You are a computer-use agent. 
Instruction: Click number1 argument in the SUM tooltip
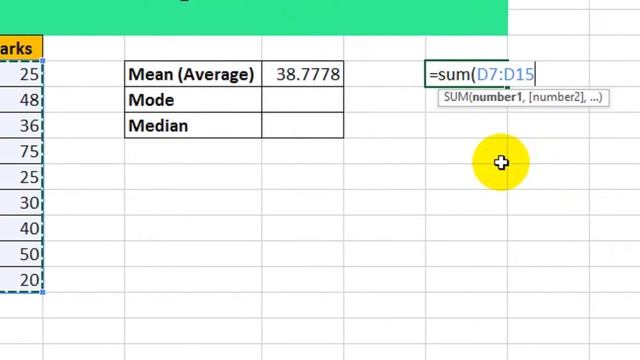tap(497, 97)
